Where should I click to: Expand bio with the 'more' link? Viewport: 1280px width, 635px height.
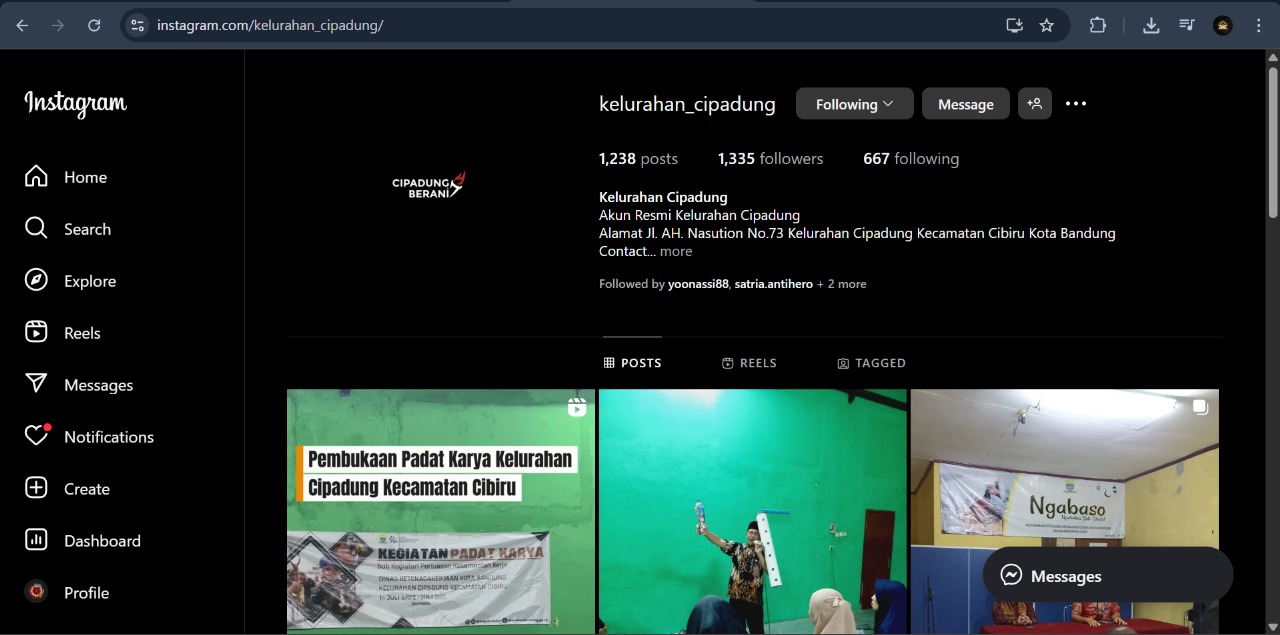pyautogui.click(x=676, y=252)
